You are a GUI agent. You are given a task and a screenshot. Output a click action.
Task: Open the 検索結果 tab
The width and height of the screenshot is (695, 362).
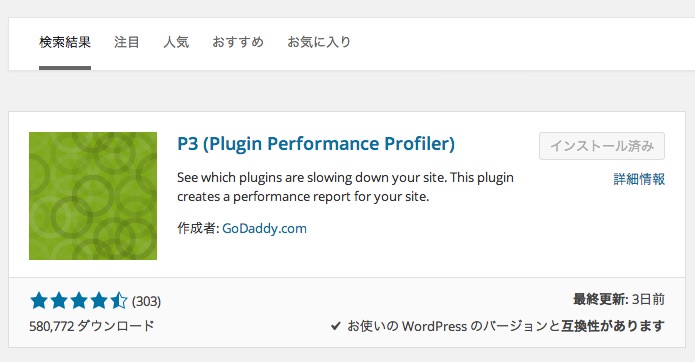(x=65, y=42)
